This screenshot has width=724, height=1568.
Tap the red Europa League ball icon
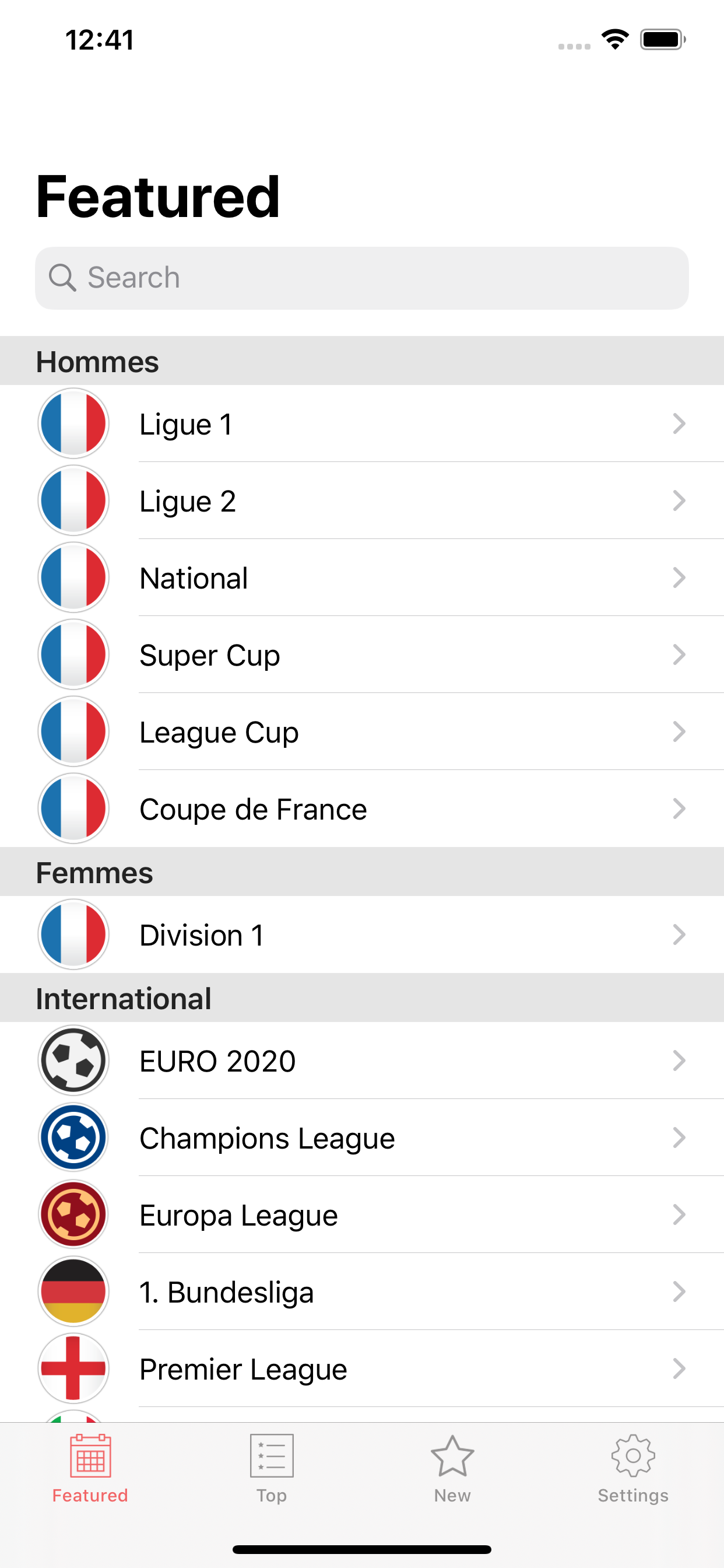73,1214
